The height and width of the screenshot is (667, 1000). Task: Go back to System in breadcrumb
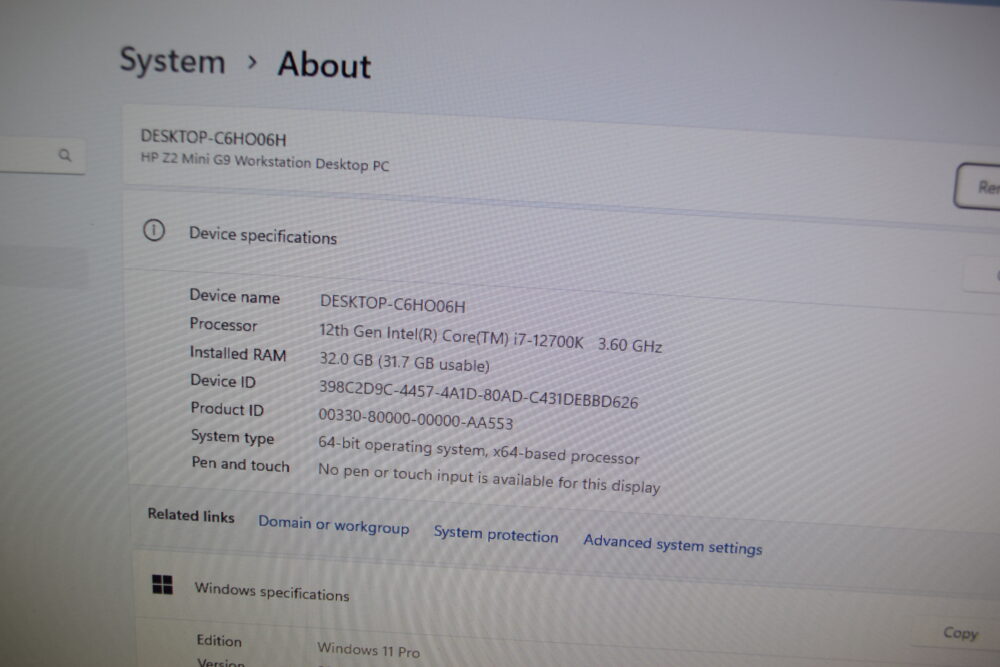172,61
